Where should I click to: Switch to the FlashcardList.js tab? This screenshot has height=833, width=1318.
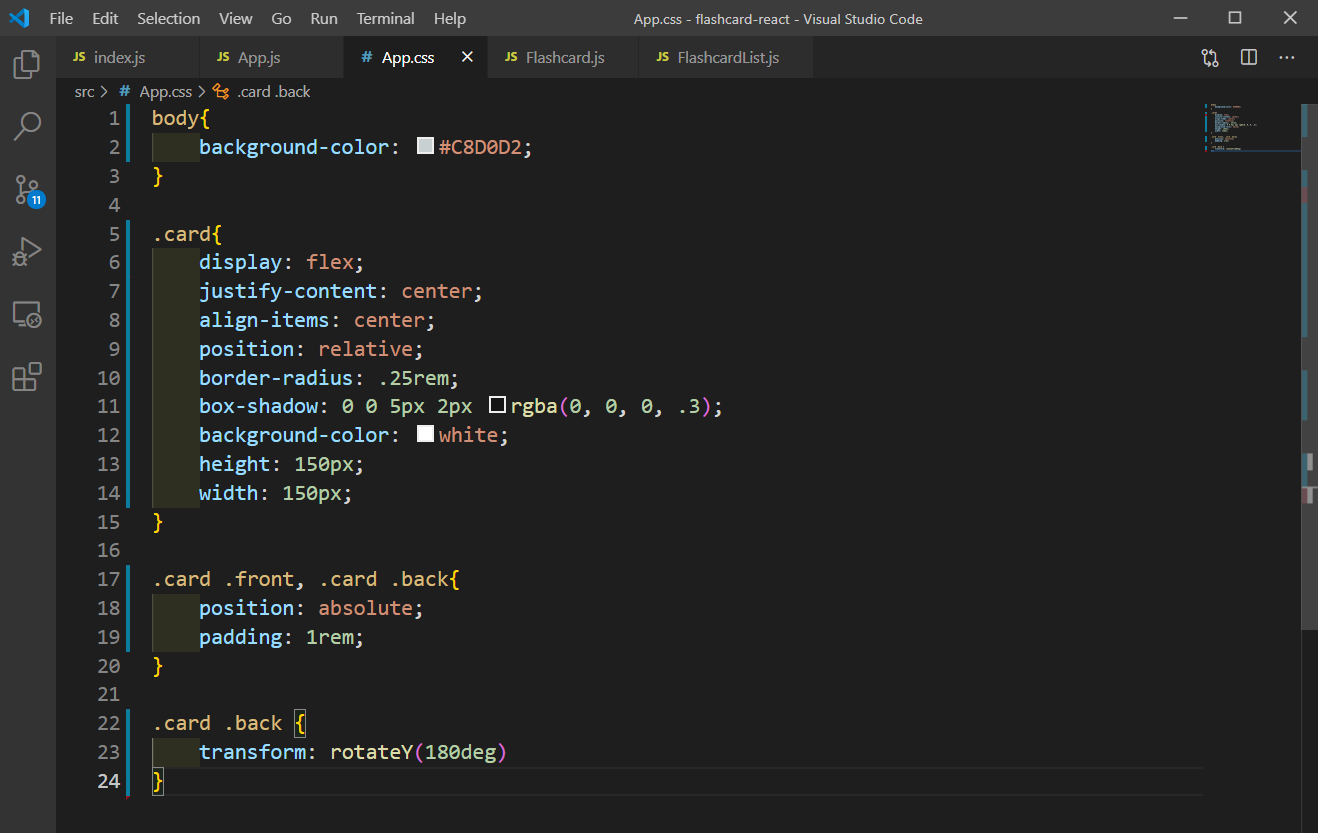[x=725, y=58]
